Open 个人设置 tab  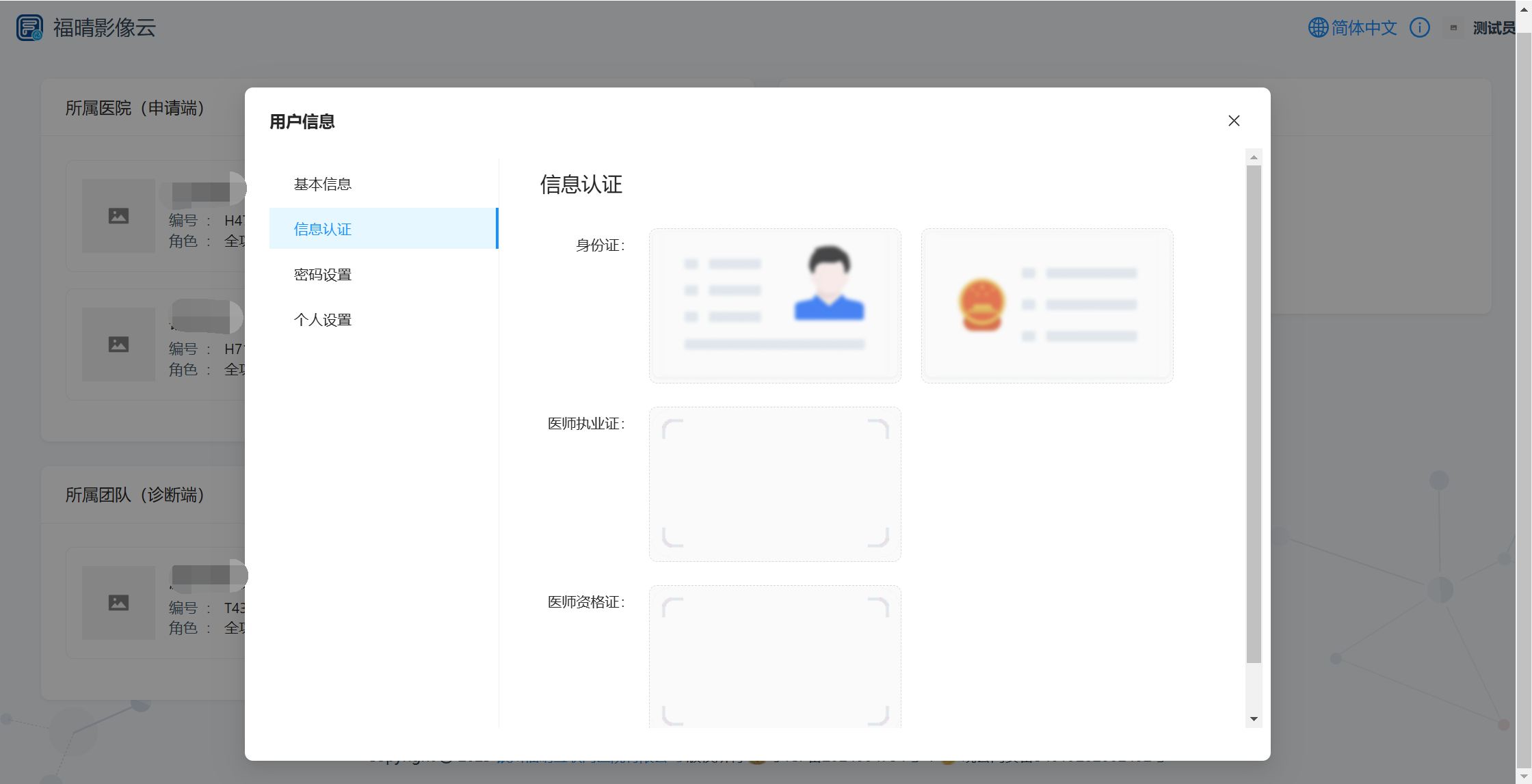click(322, 320)
